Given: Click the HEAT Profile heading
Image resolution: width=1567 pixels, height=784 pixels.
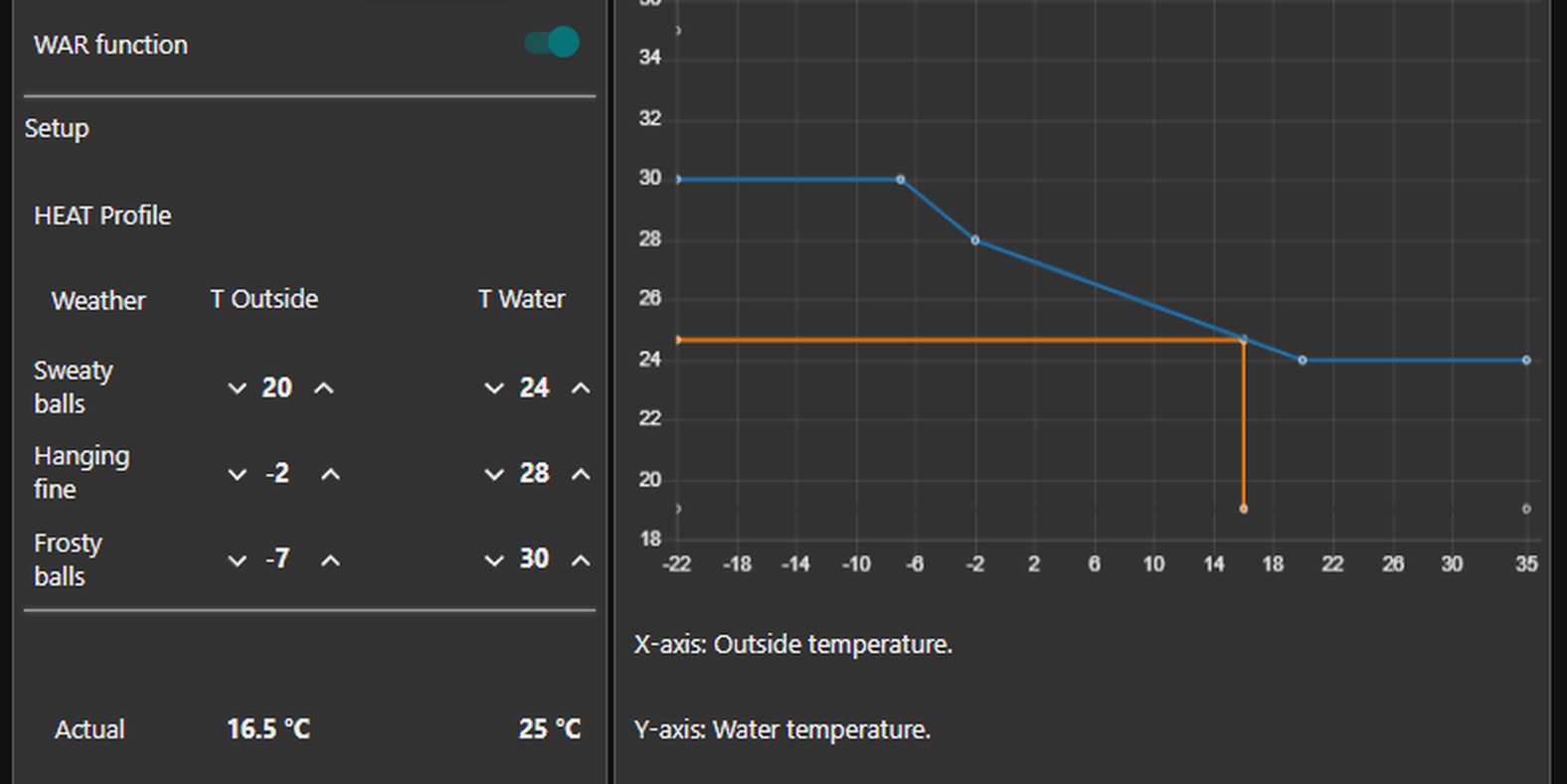Looking at the screenshot, I should [x=102, y=216].
